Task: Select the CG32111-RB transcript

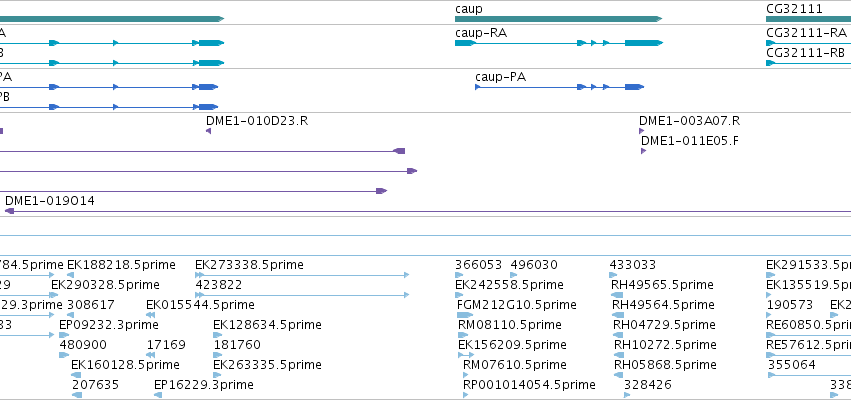Action: click(x=809, y=63)
